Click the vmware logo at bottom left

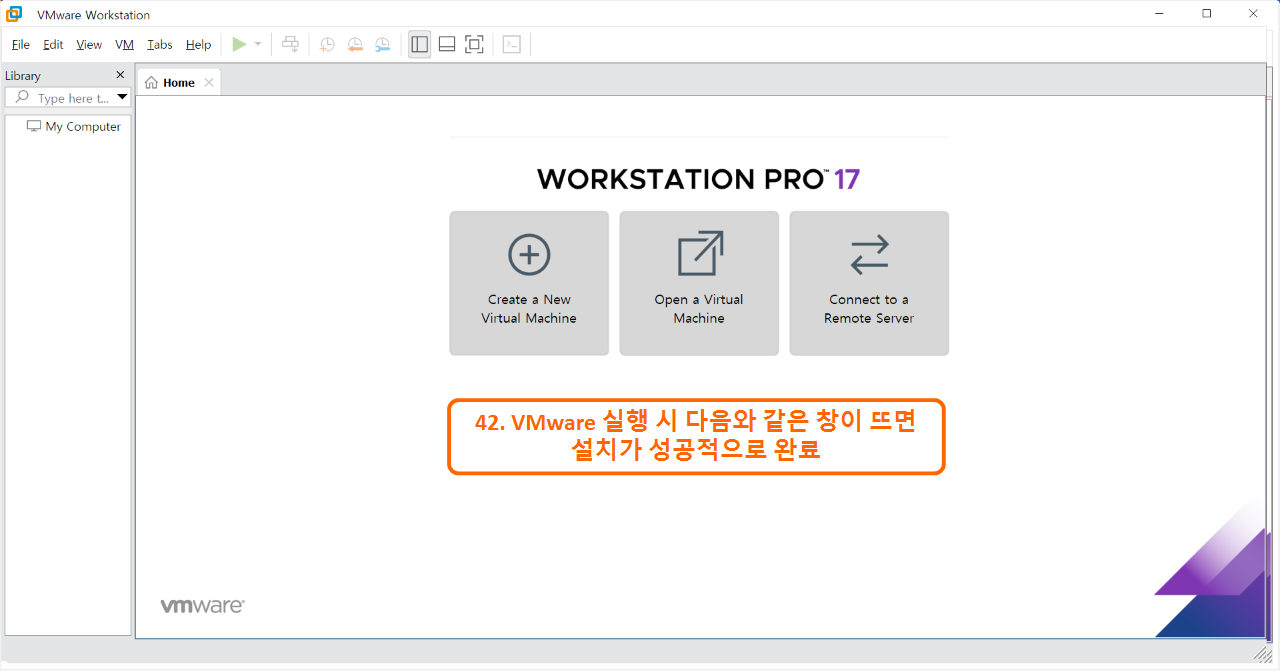pyautogui.click(x=202, y=606)
